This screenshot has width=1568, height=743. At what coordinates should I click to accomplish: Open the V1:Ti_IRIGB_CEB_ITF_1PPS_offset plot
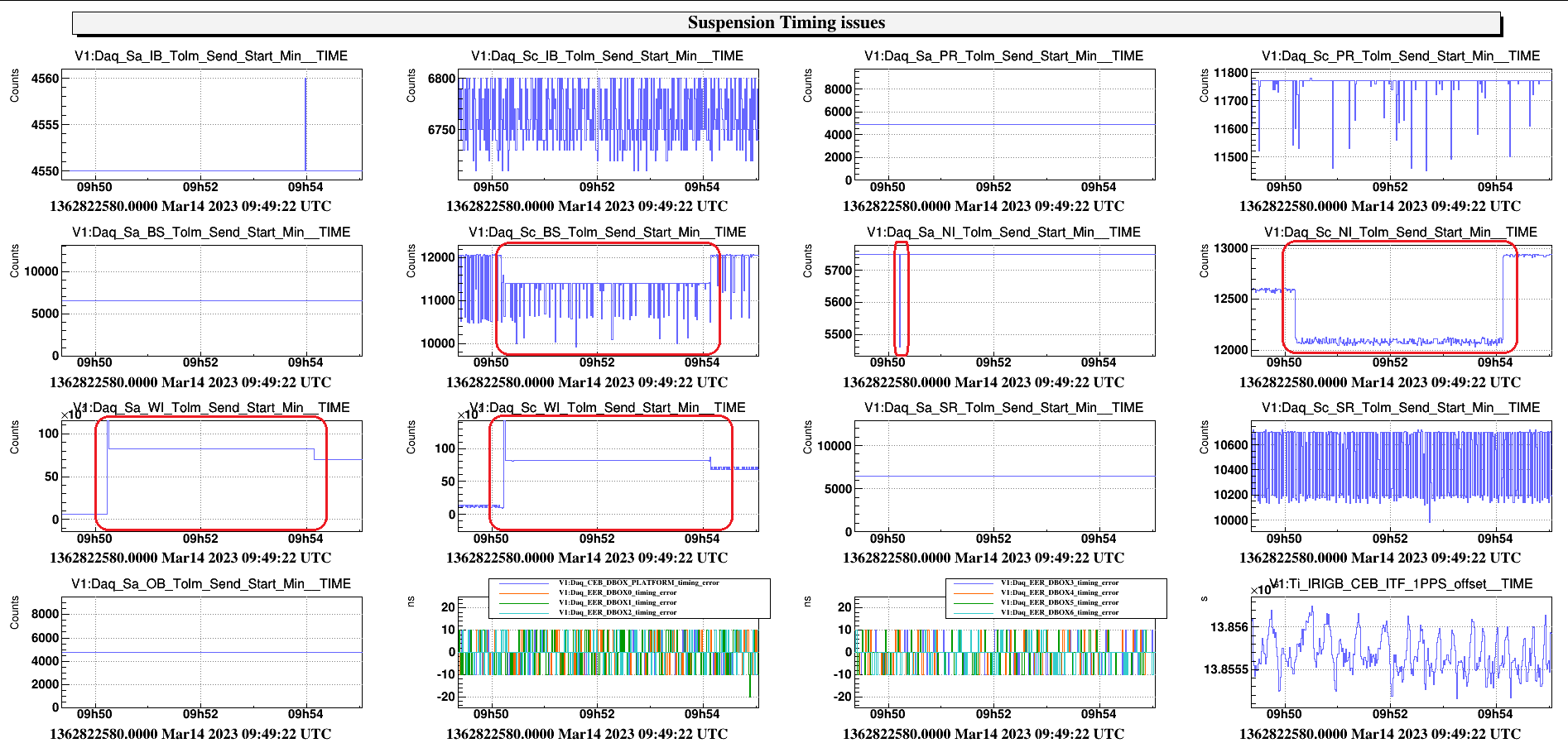(1401, 652)
